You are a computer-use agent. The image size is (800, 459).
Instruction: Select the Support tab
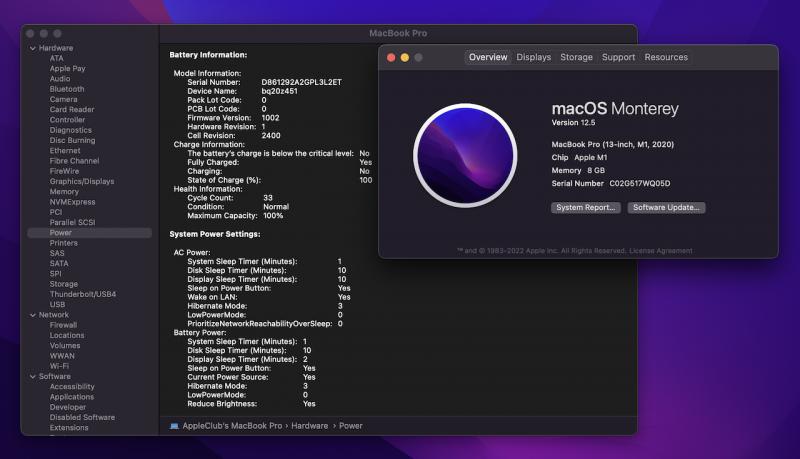point(618,58)
